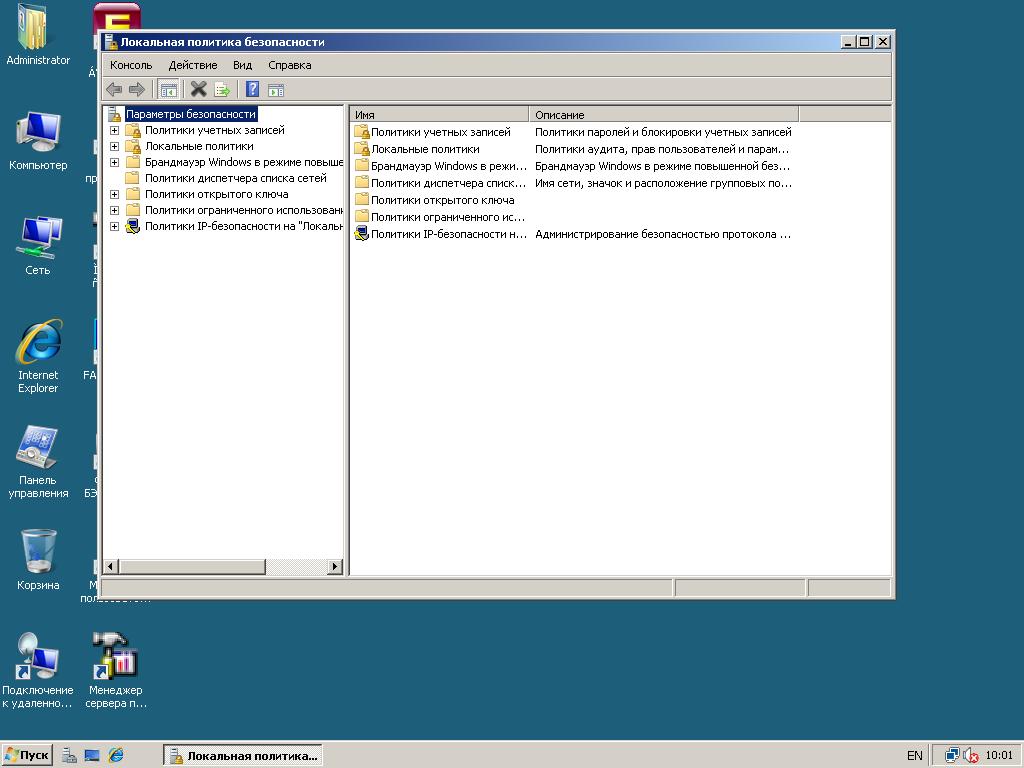The width and height of the screenshot is (1024, 768).
Task: Click Show Desktop quick launch icon
Action: click(x=92, y=756)
